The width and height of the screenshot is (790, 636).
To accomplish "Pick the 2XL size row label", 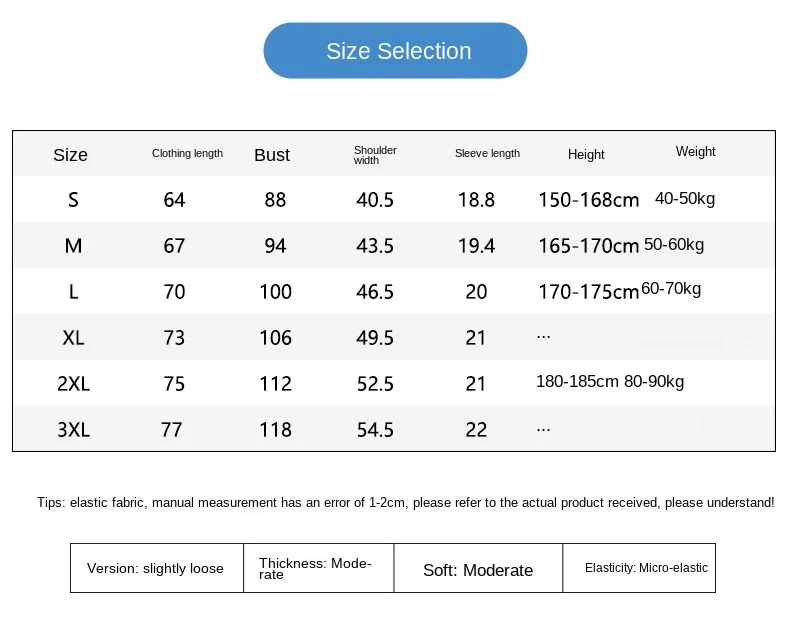I will pyautogui.click(x=73, y=384).
